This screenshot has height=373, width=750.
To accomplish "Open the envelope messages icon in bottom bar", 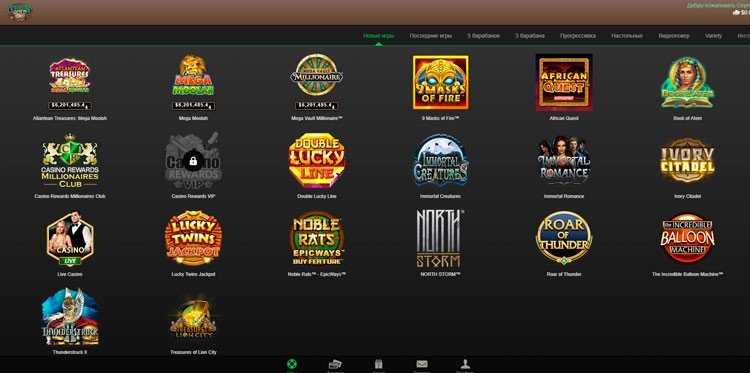I will point(422,364).
